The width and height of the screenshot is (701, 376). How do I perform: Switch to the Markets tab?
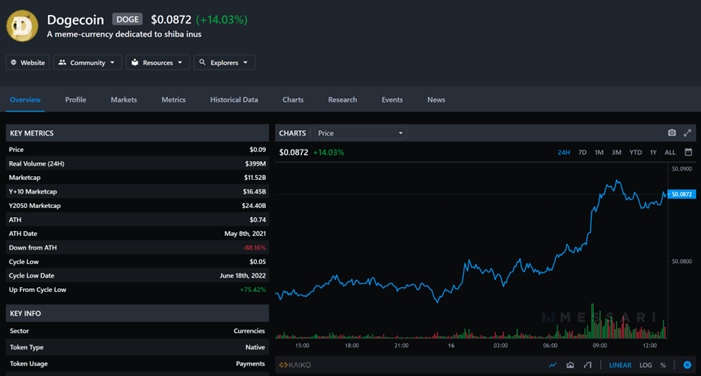pyautogui.click(x=124, y=100)
